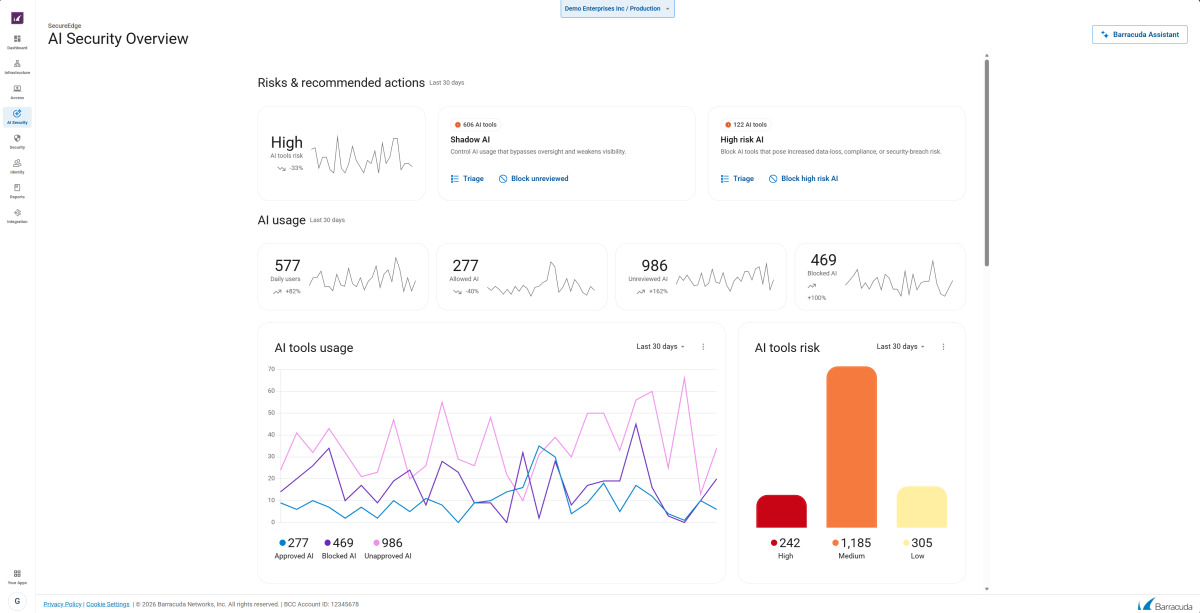Expand Demo Enterprises Inc / Production selector
This screenshot has height=613, width=1200.
click(x=617, y=9)
